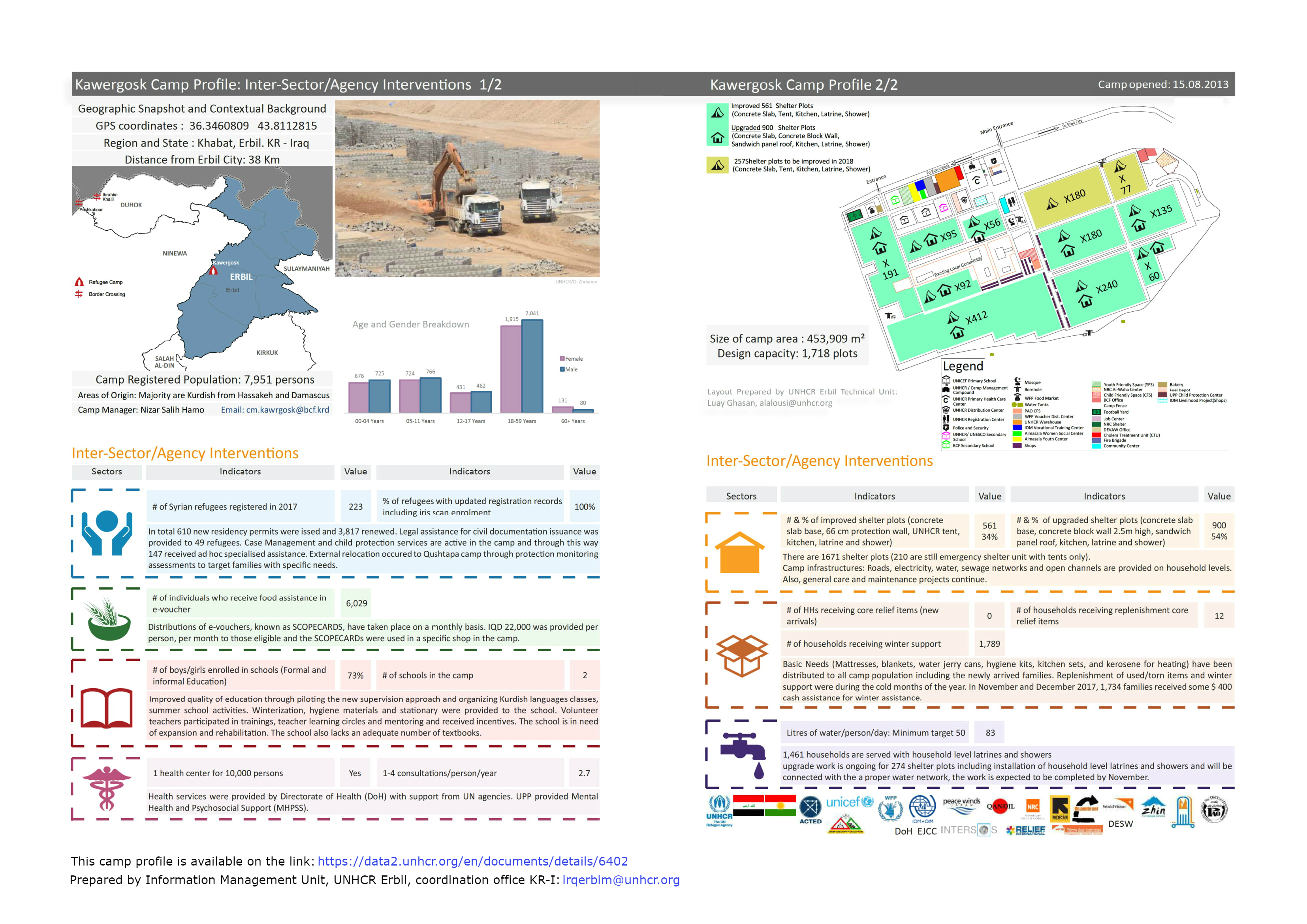
Task: Click the excavator and trucks construction photo
Action: [x=467, y=188]
